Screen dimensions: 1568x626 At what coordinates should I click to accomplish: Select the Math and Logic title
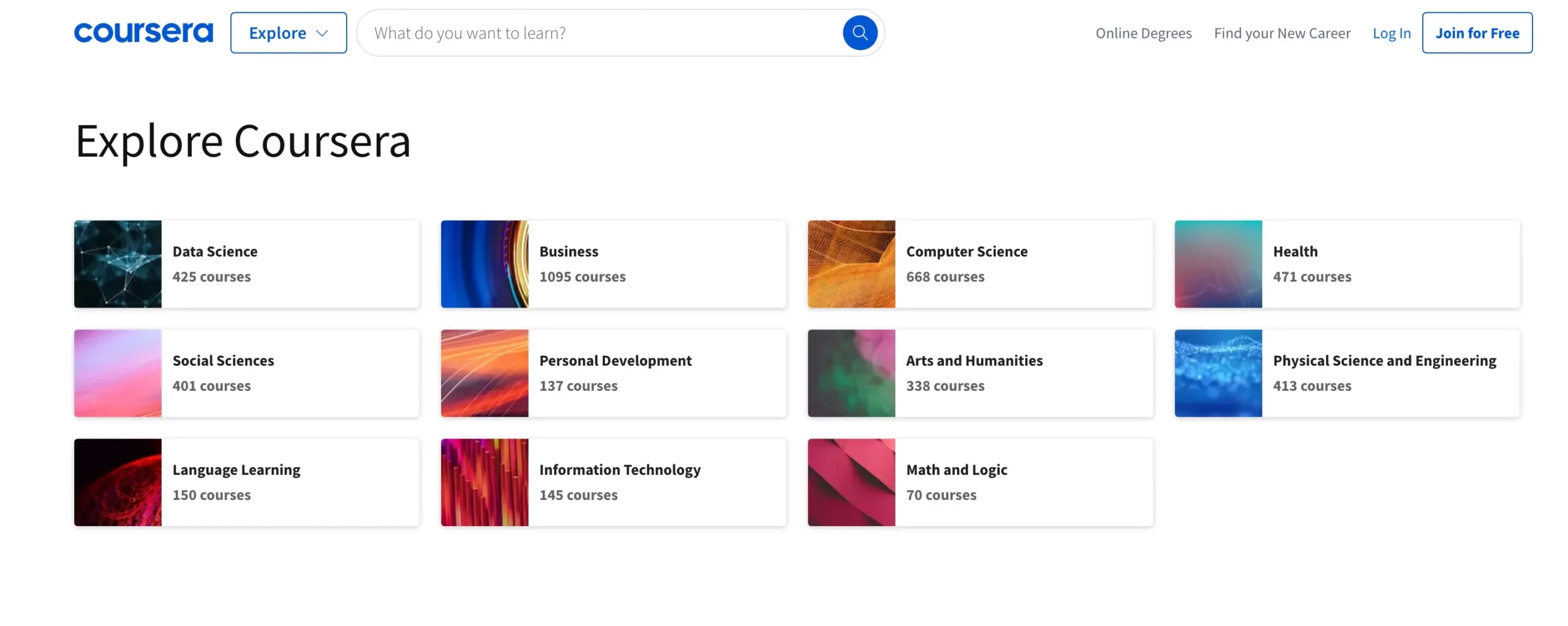(x=956, y=469)
